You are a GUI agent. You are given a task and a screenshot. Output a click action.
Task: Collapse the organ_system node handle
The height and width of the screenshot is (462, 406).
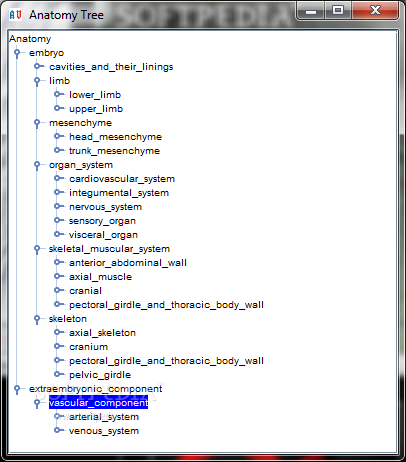[x=37, y=165]
